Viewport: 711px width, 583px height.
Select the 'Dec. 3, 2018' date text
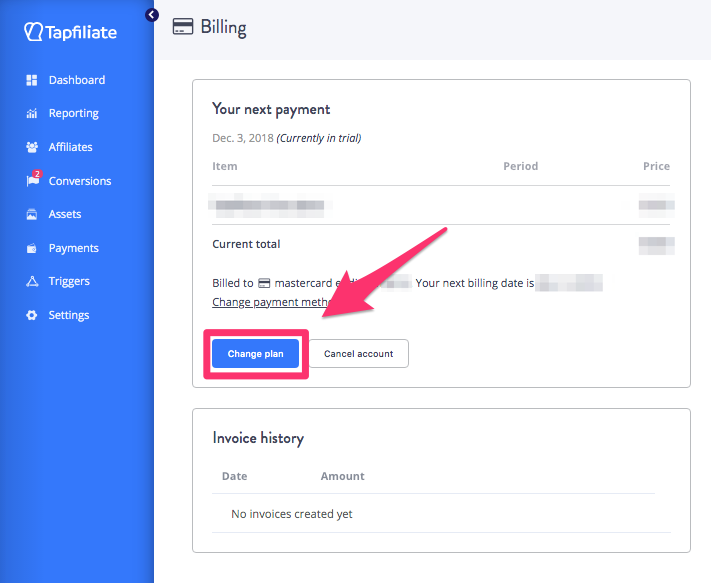coord(243,138)
